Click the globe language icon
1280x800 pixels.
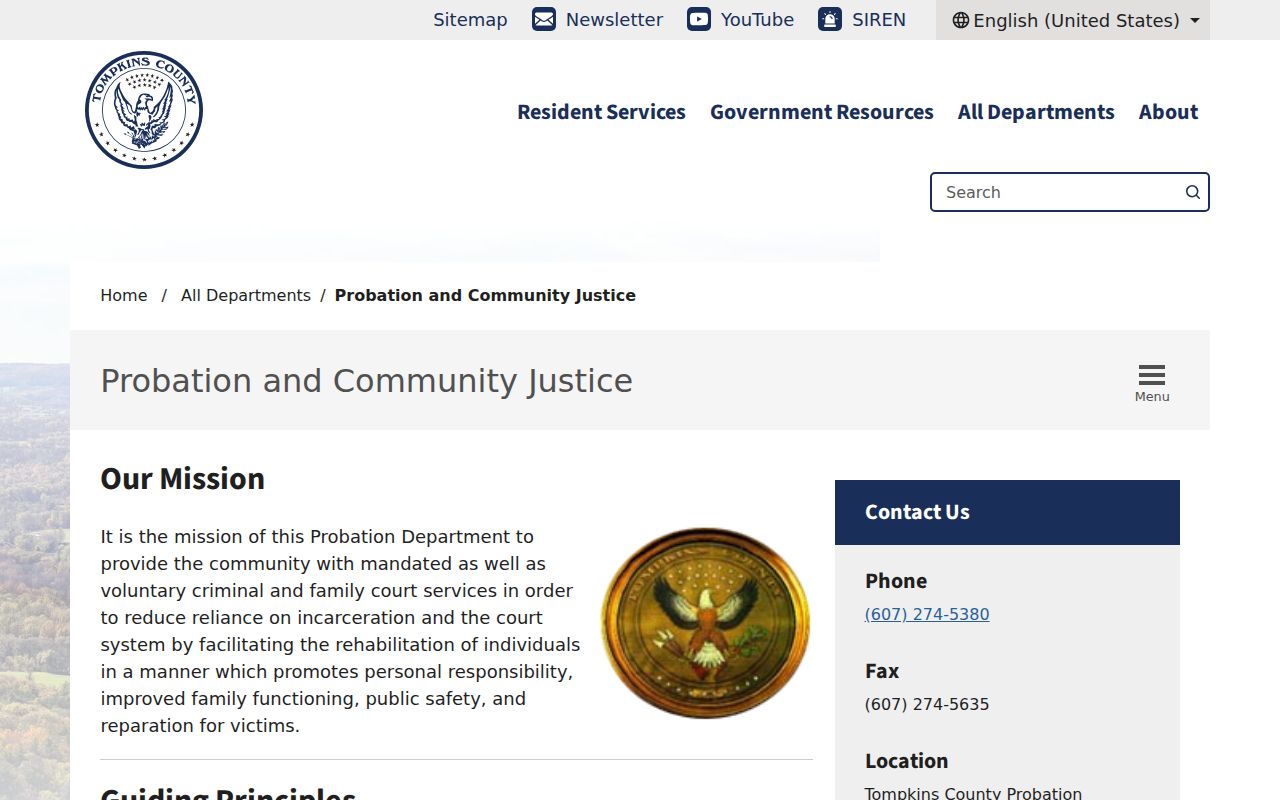click(x=961, y=20)
